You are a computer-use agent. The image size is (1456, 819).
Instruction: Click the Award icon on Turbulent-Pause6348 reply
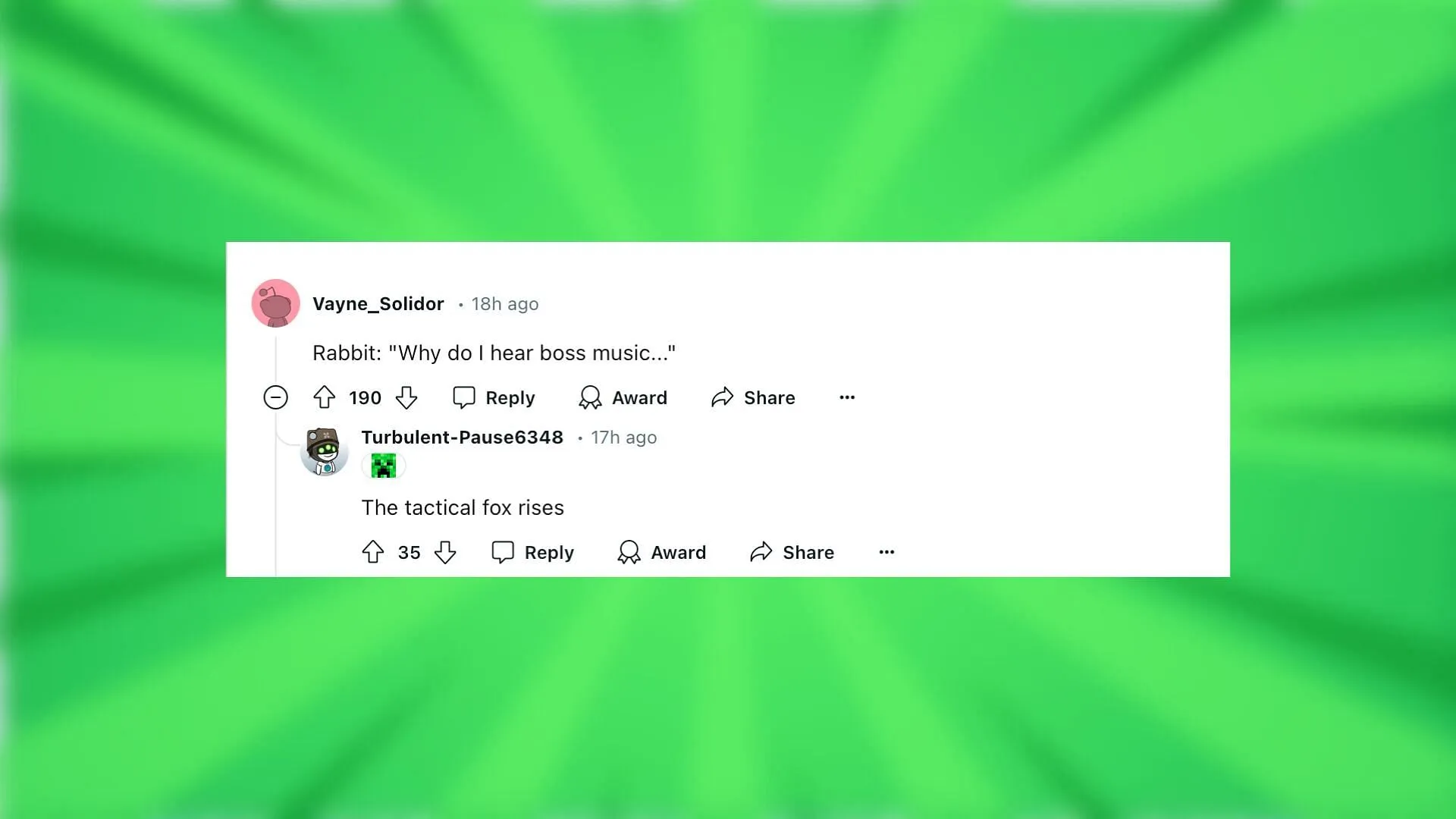coord(628,551)
